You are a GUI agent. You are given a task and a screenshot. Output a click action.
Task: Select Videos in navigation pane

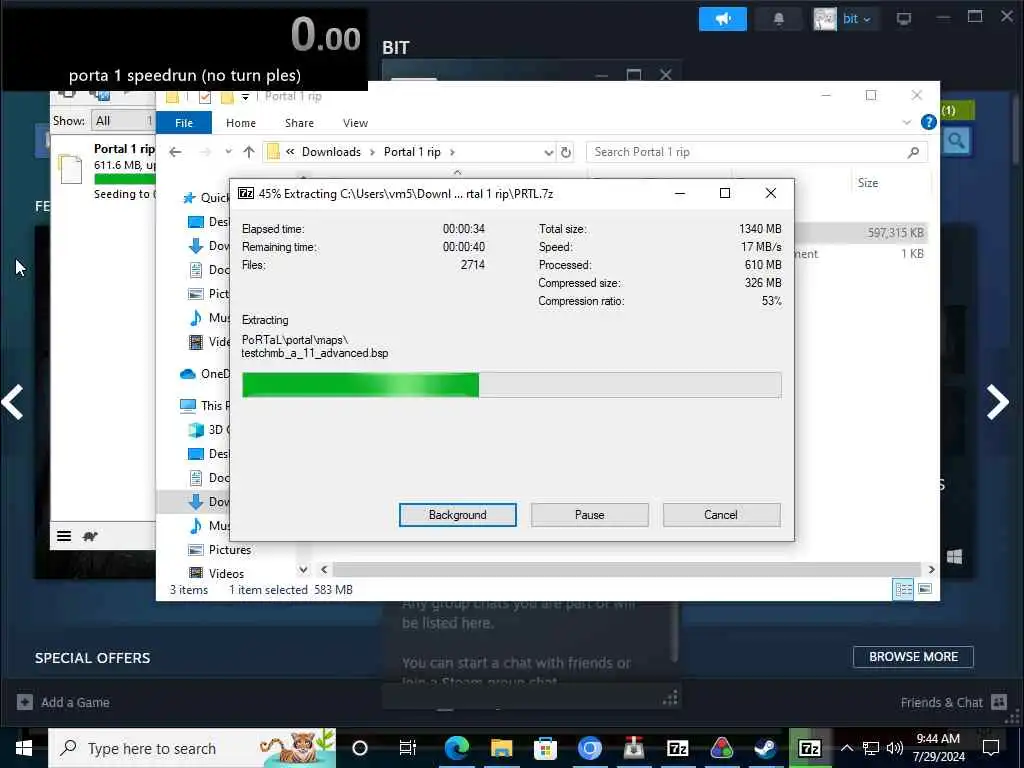click(216, 573)
